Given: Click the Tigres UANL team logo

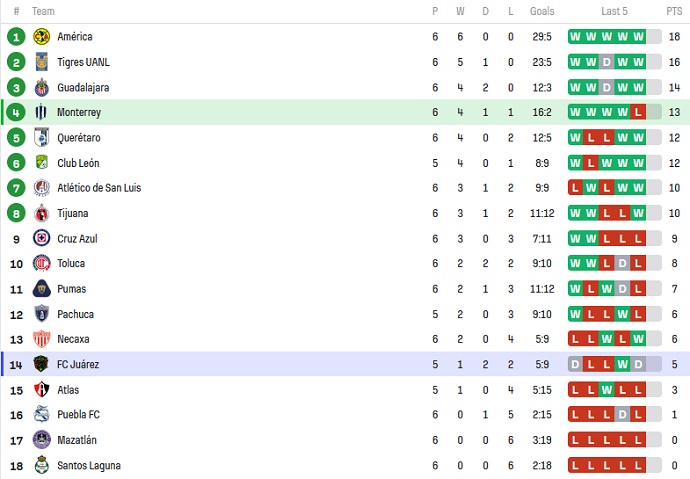Looking at the screenshot, I should pos(41,62).
